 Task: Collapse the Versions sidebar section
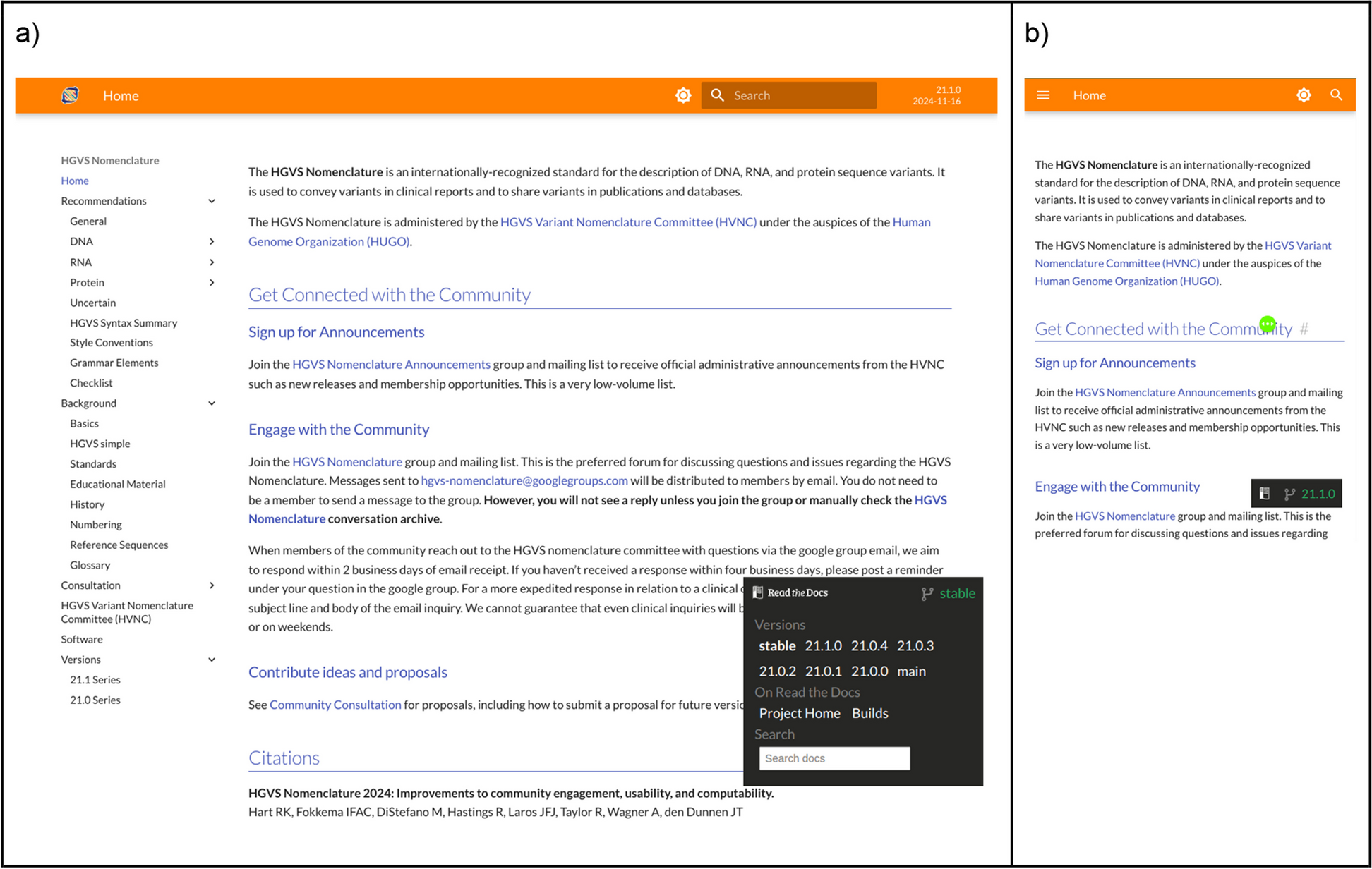pos(211,660)
